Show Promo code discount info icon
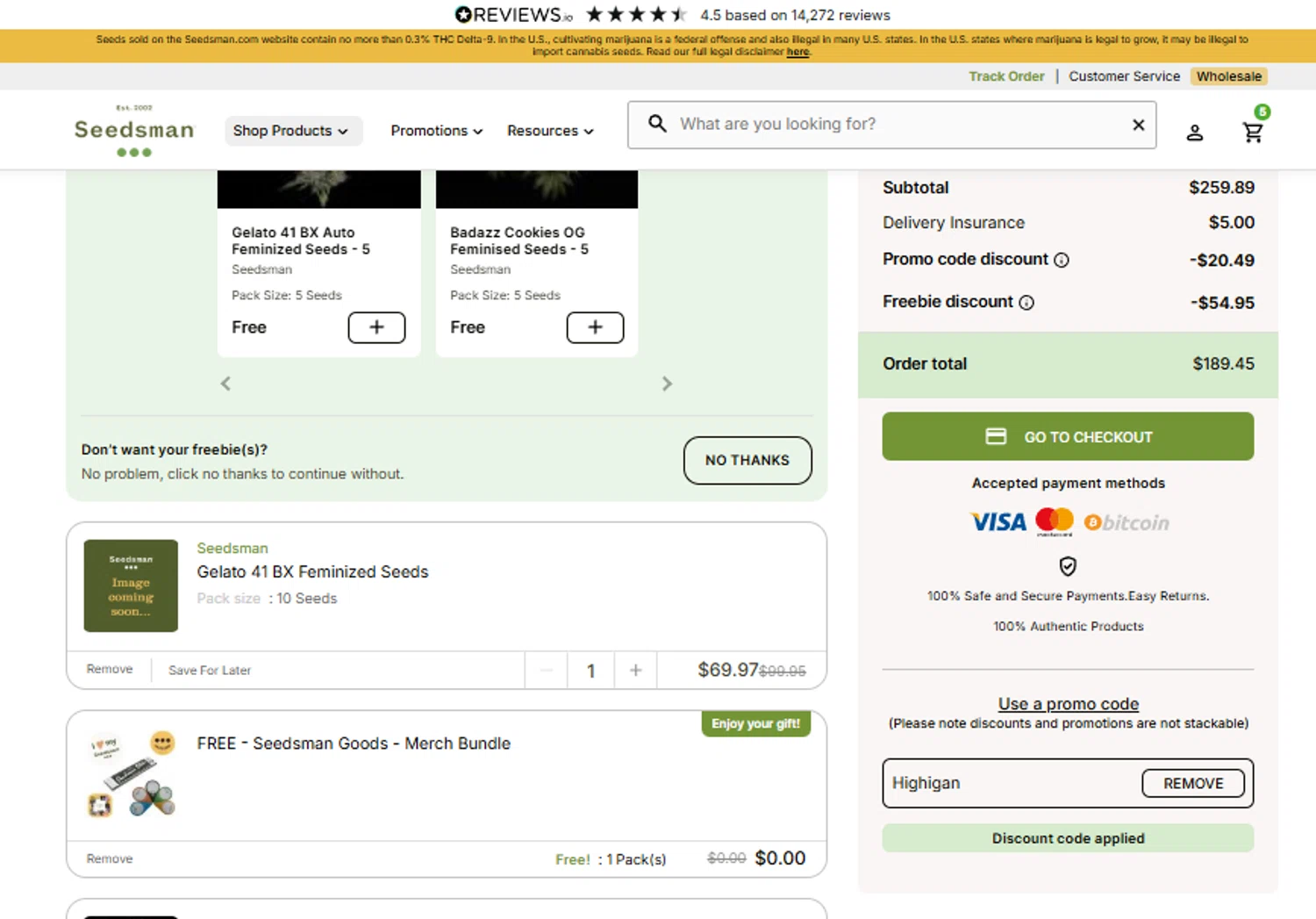Viewport: 1316px width, 919px height. click(x=1062, y=260)
